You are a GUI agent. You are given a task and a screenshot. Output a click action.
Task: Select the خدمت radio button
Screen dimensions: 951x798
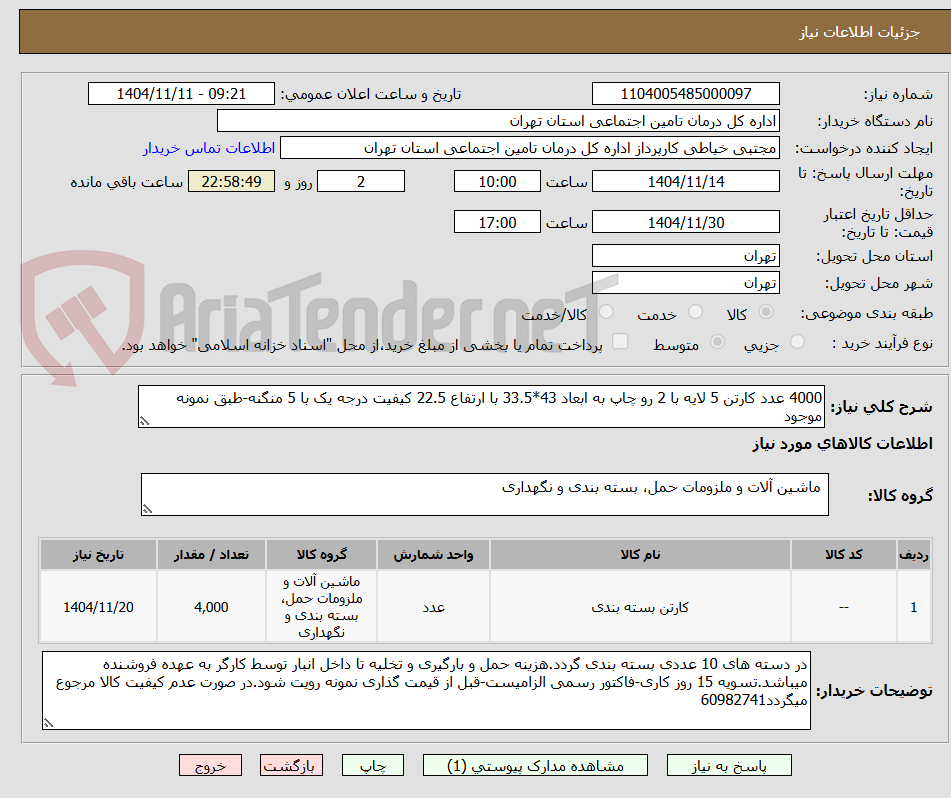point(695,312)
